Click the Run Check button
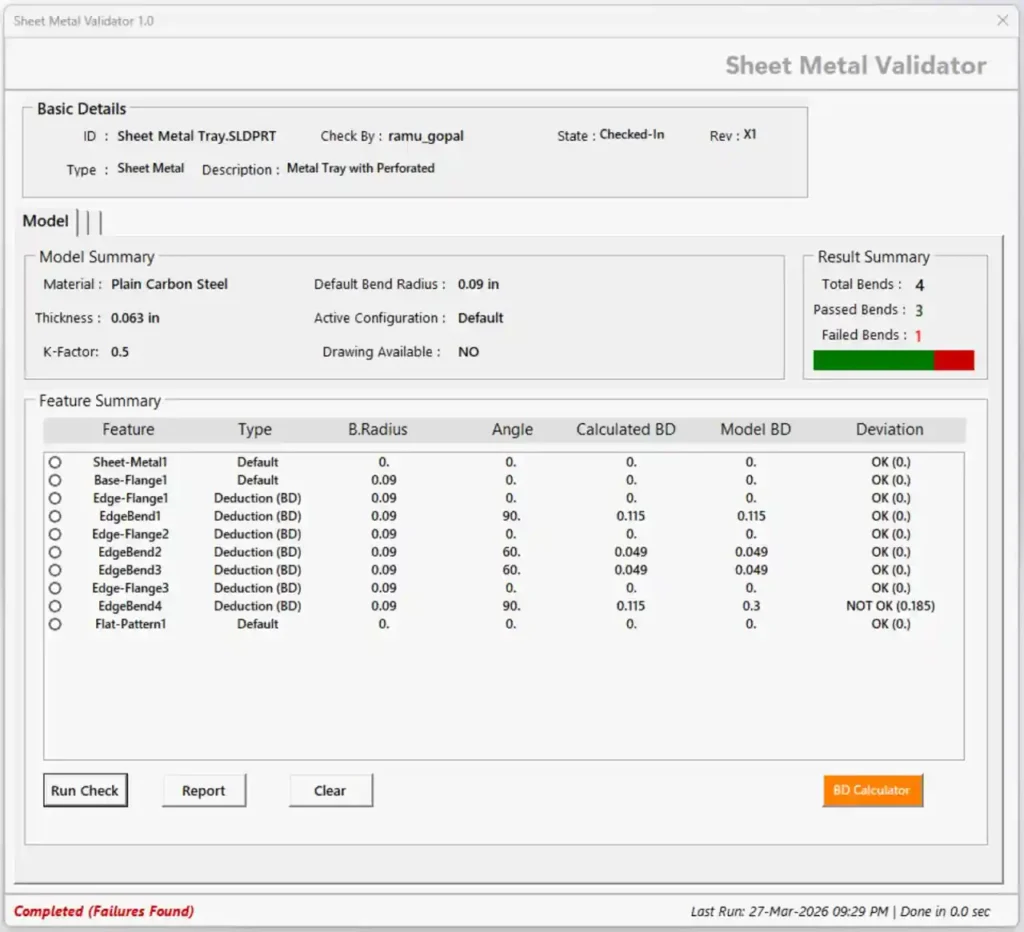 point(85,790)
